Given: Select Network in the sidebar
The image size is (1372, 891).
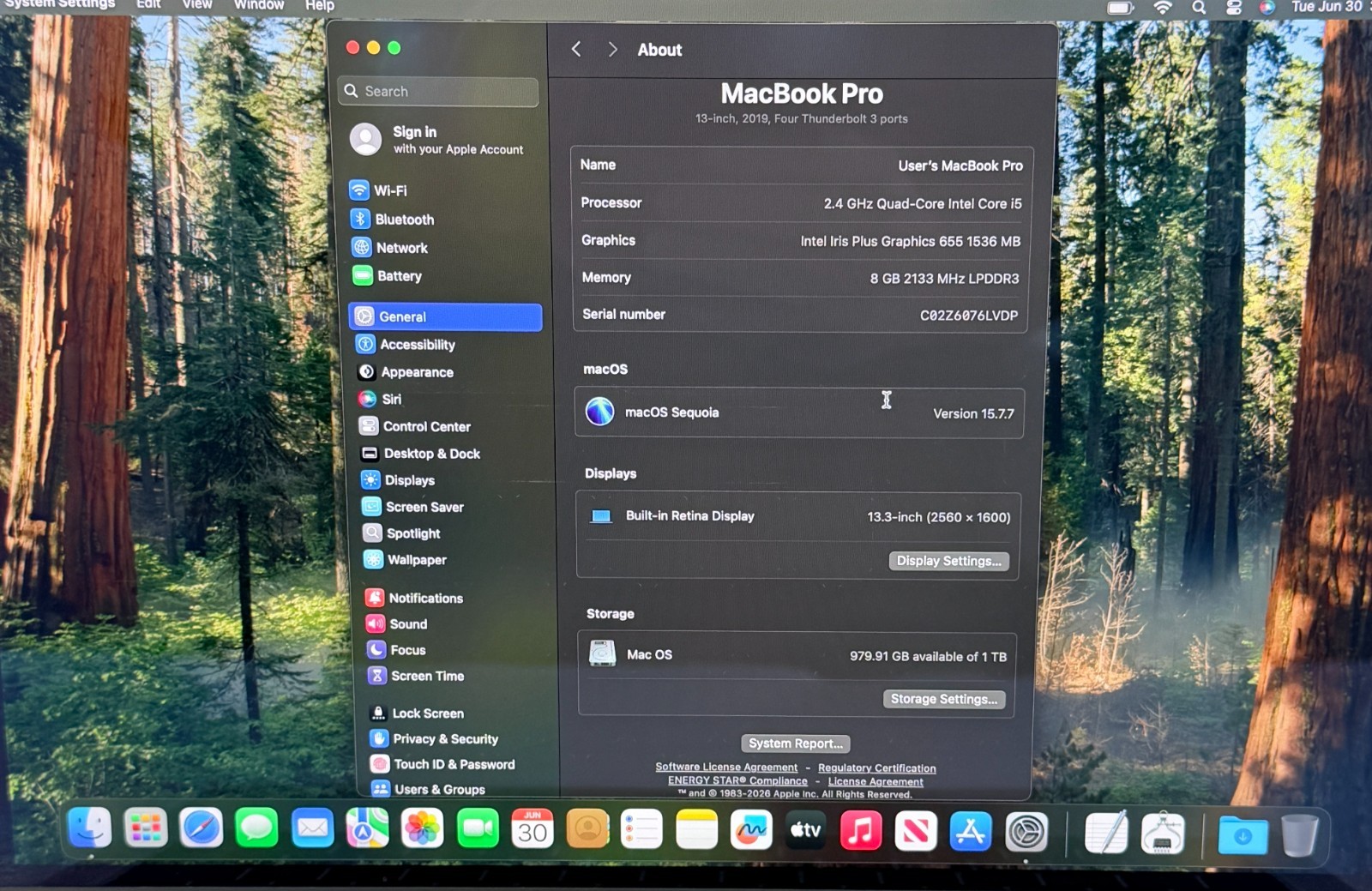Looking at the screenshot, I should tap(389, 247).
